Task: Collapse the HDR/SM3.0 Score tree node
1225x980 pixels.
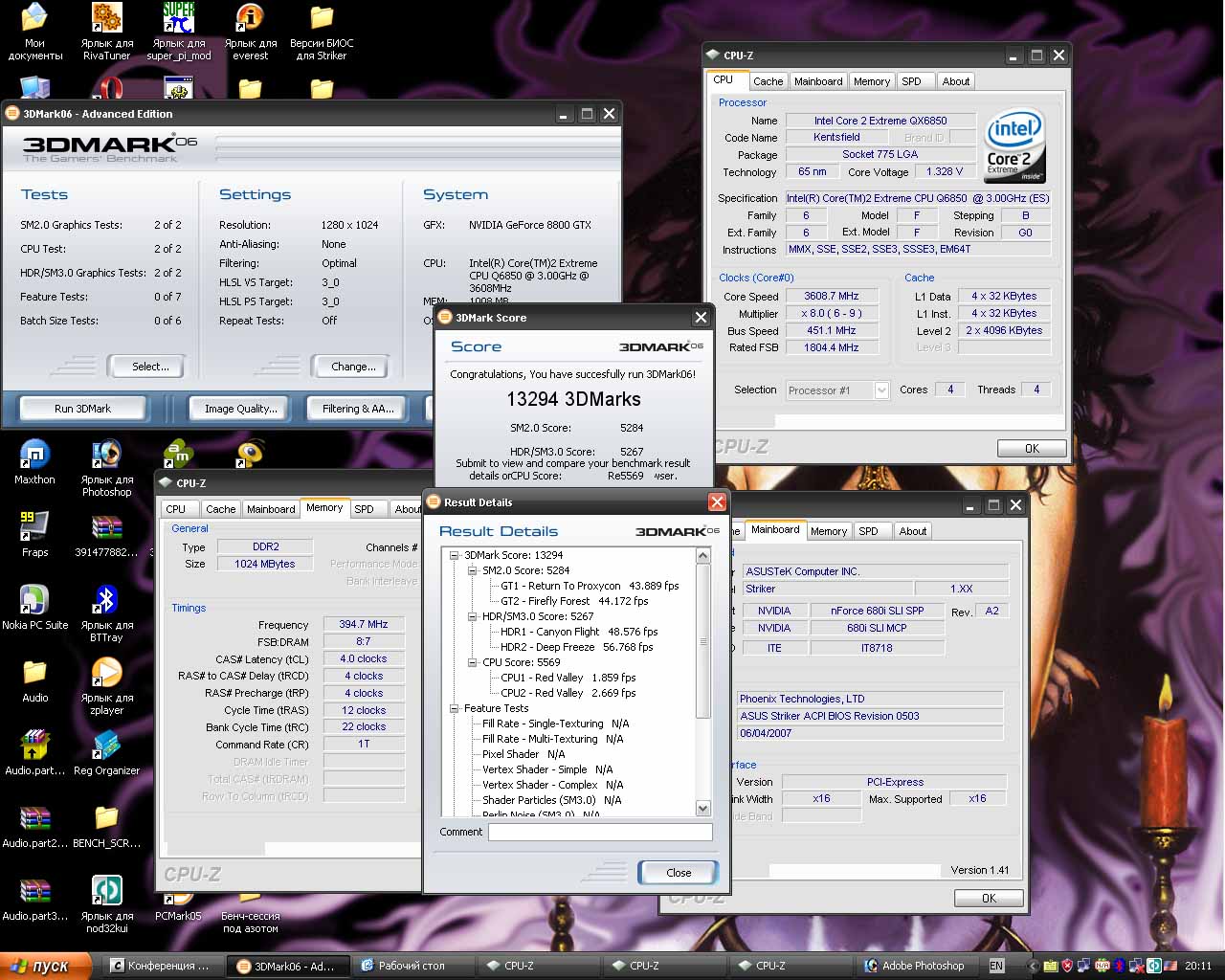Action: [x=472, y=616]
